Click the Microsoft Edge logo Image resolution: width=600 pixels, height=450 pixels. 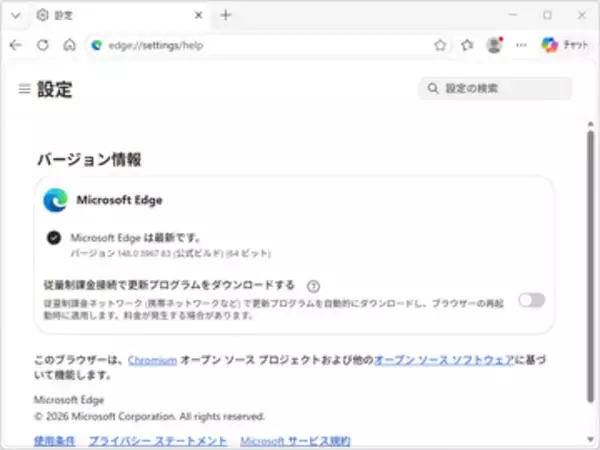(x=55, y=200)
